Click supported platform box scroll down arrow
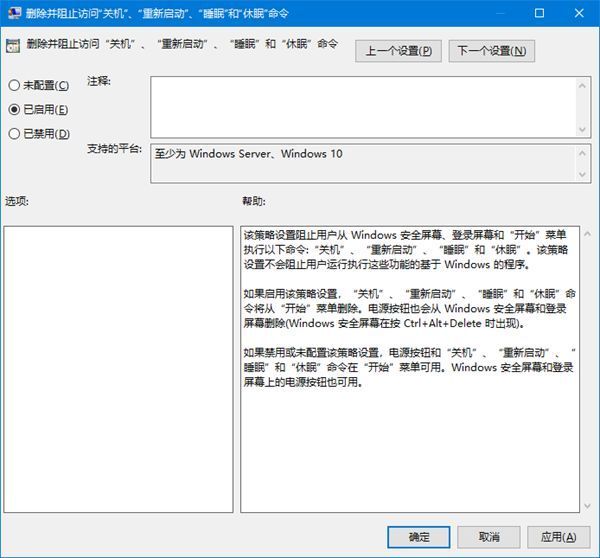Image resolution: width=600 pixels, height=558 pixels. [582, 175]
